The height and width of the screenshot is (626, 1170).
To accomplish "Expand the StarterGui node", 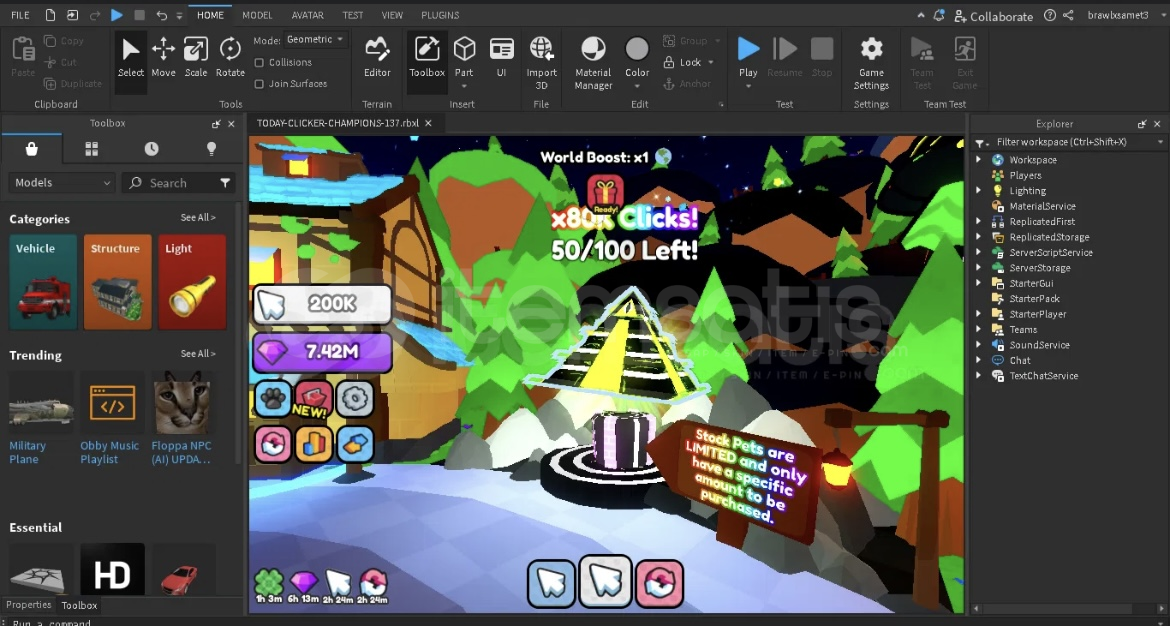I will tap(979, 283).
